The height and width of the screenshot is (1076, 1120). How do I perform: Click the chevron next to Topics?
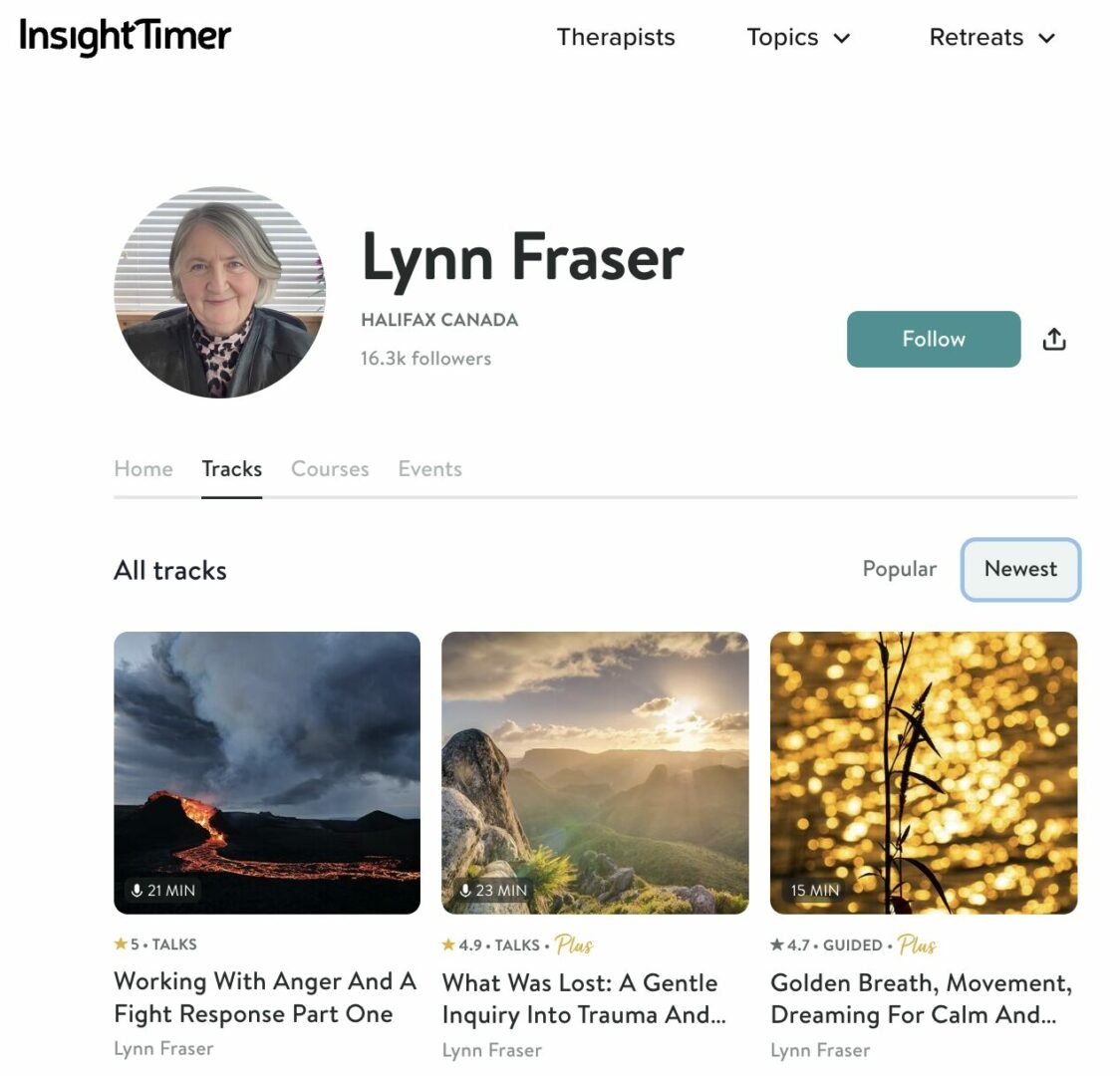click(842, 38)
